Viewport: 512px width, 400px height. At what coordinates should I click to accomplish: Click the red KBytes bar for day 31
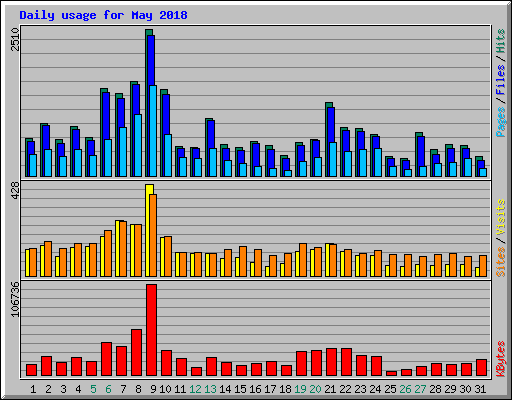[x=481, y=368]
